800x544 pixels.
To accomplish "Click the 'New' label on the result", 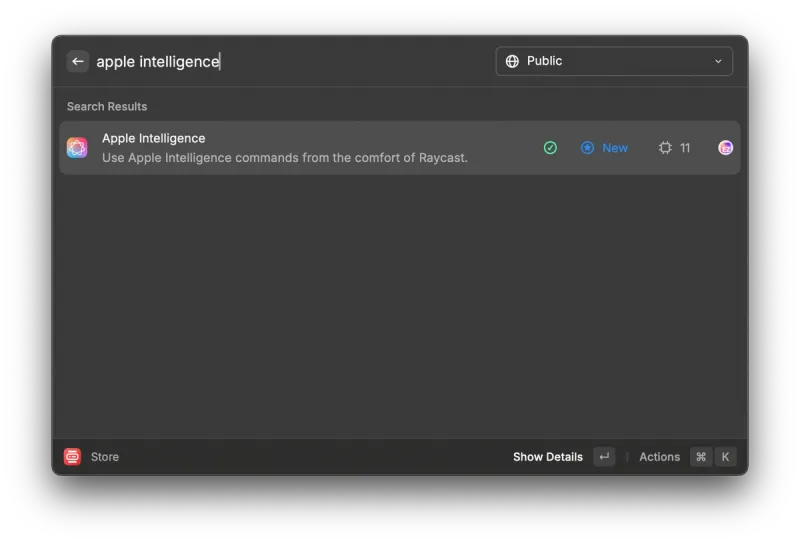I will 615,148.
